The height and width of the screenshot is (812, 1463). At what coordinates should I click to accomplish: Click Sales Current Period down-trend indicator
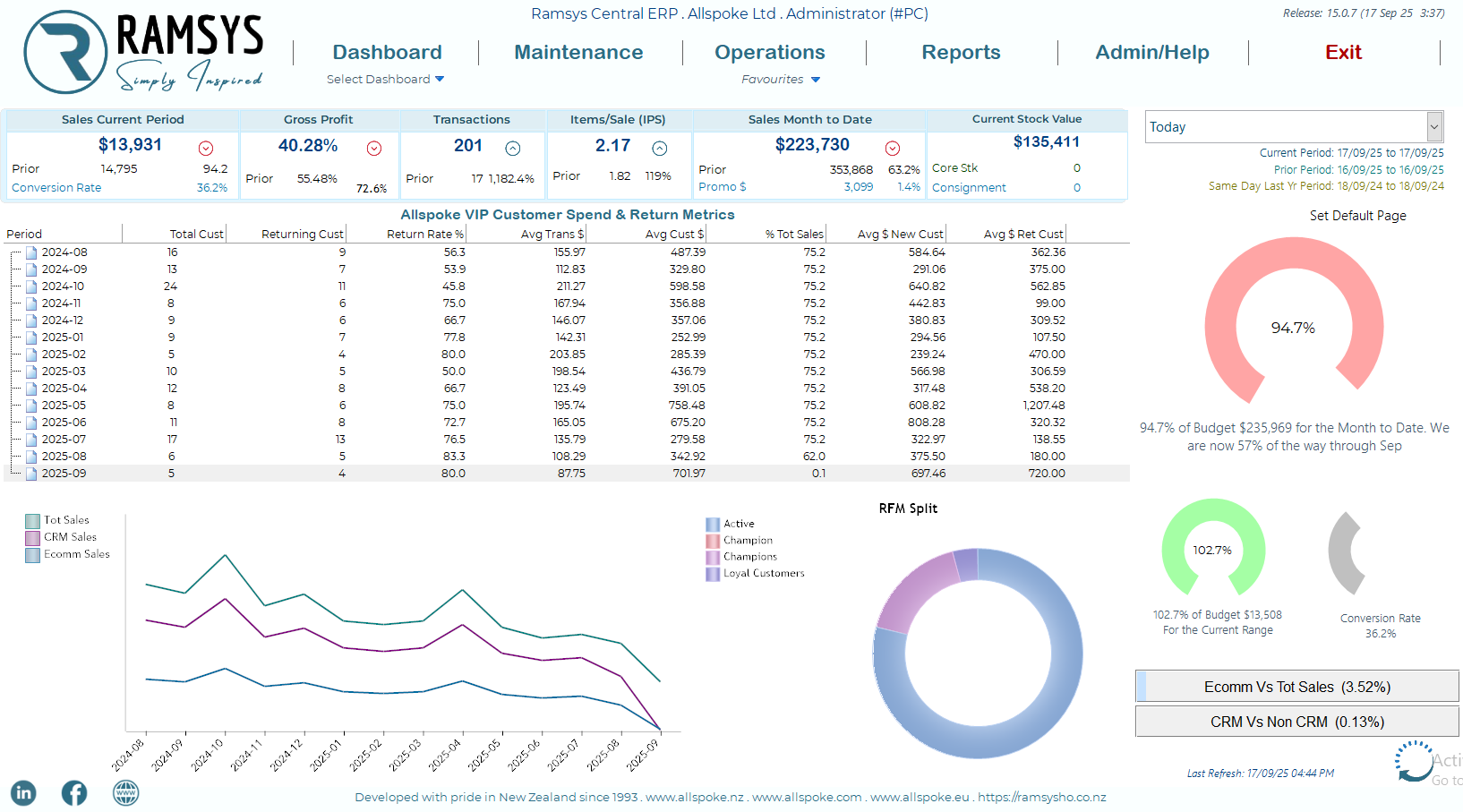pos(206,148)
